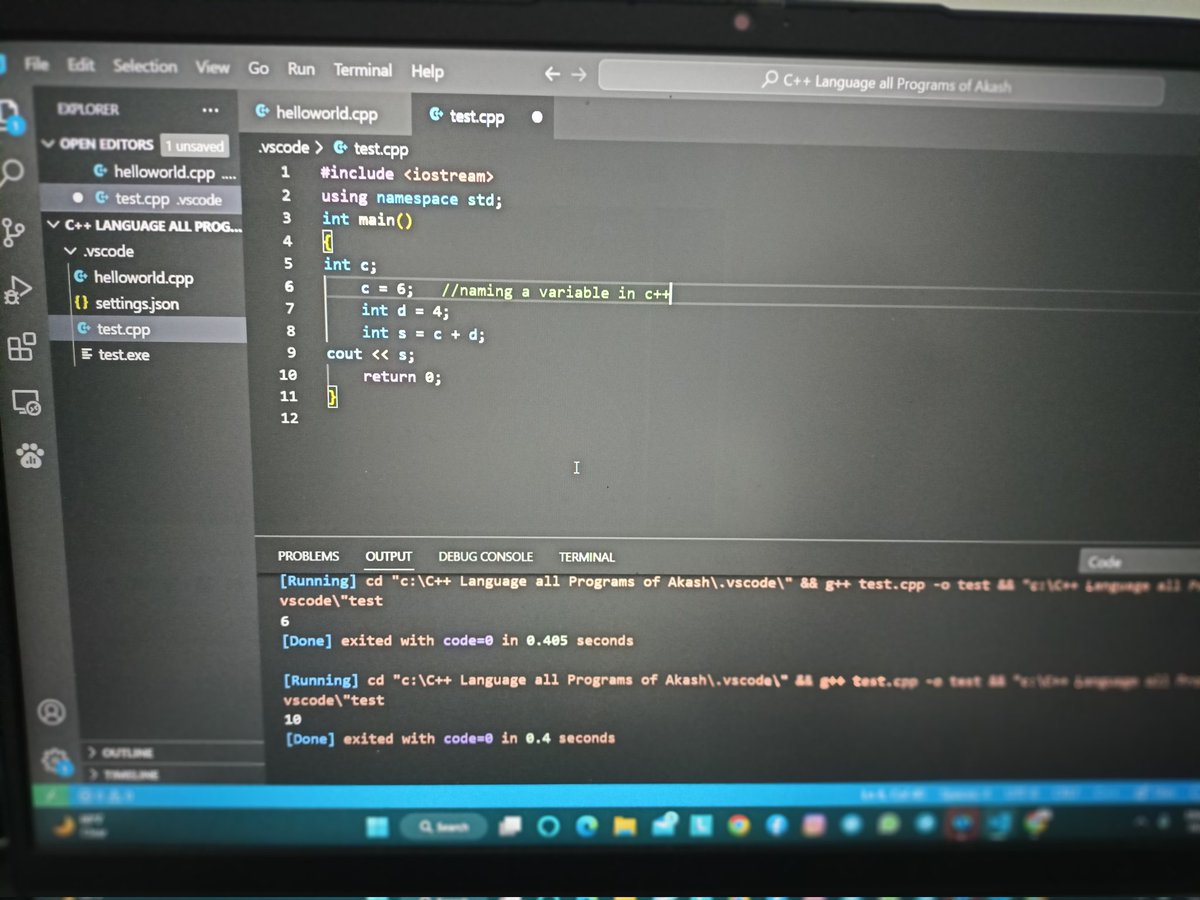This screenshot has height=900, width=1200.
Task: Open the Remote Explorer view
Action: pyautogui.click(x=25, y=403)
